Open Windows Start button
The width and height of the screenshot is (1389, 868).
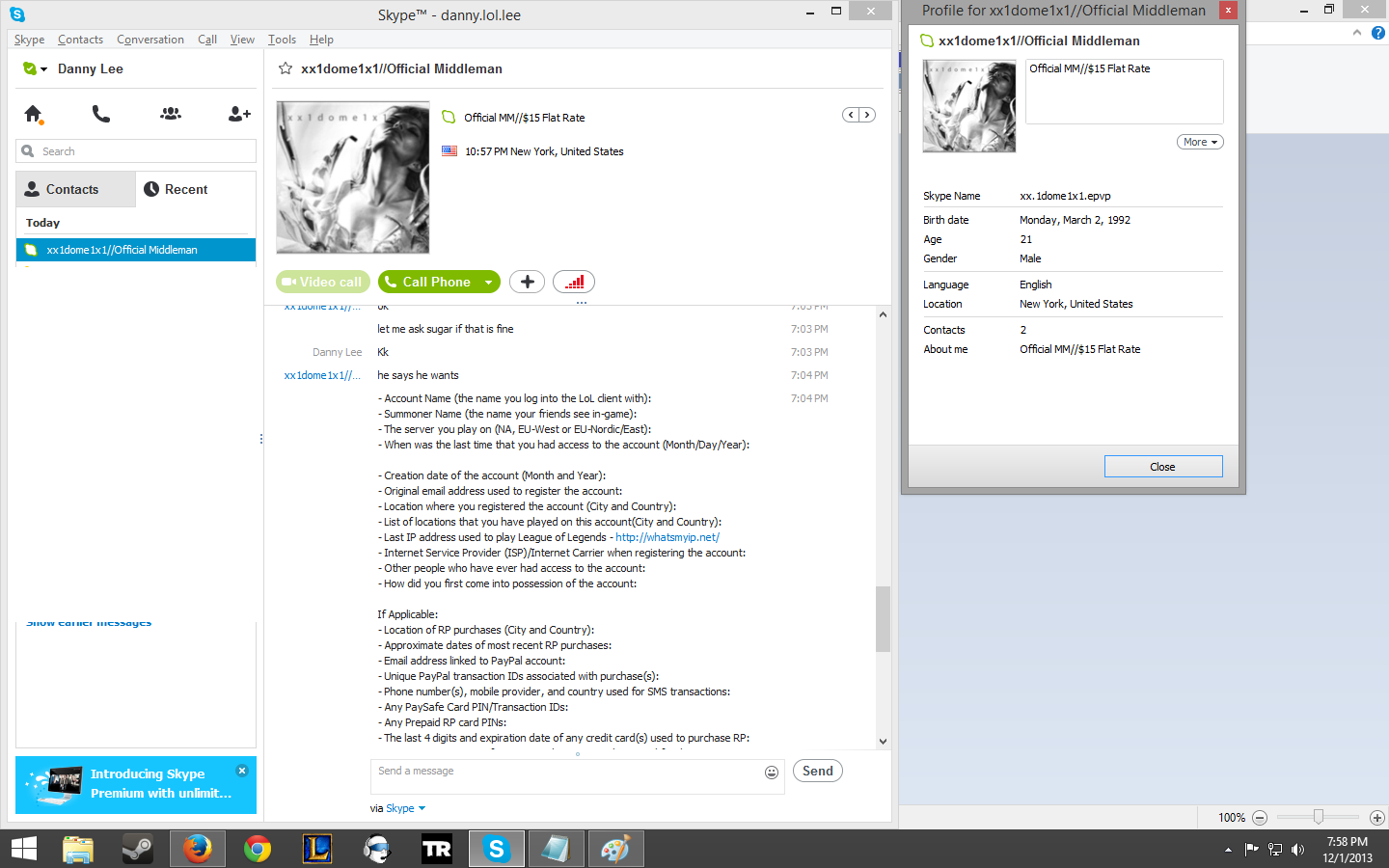coord(23,849)
